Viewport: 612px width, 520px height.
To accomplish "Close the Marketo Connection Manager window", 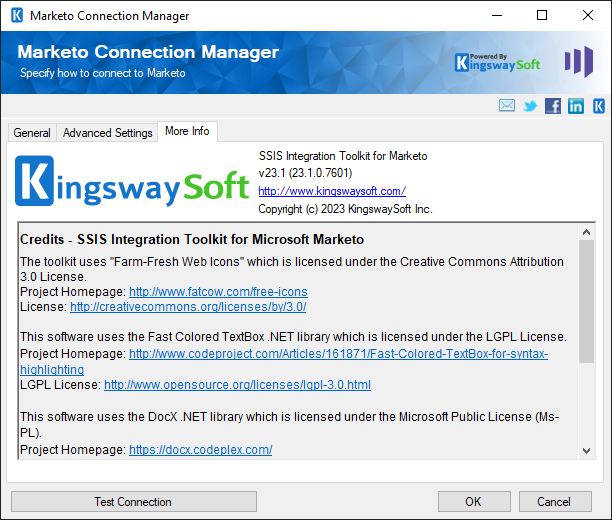I will click(x=587, y=16).
